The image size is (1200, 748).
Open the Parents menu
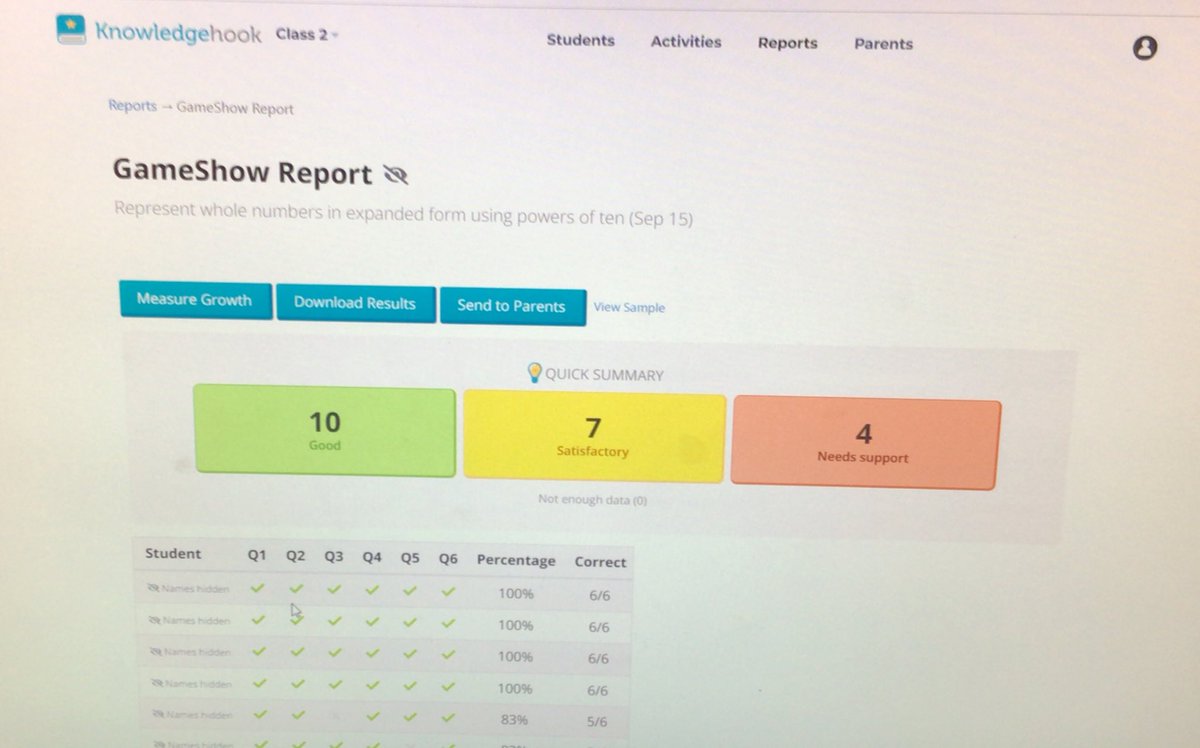point(883,44)
